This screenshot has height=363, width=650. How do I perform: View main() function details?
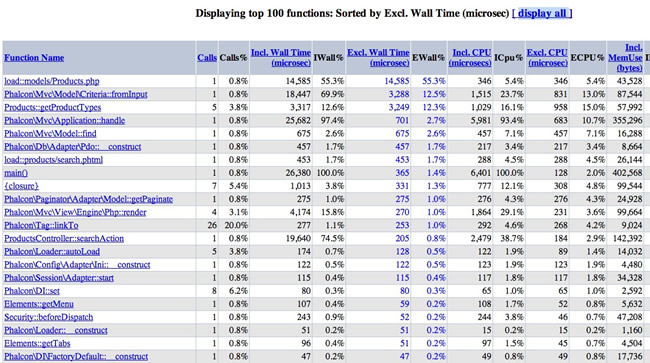(x=16, y=173)
